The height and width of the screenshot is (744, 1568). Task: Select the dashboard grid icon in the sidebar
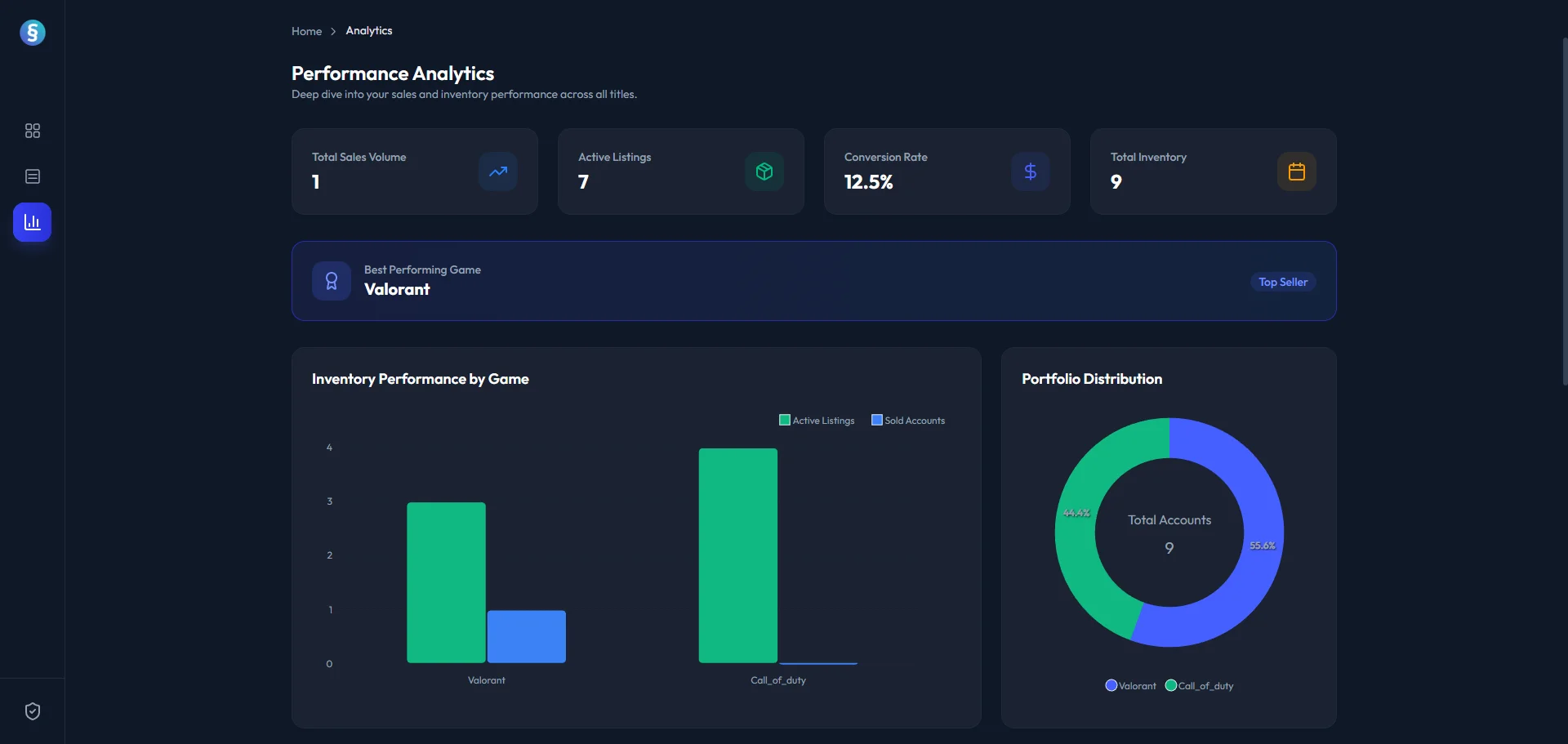(x=33, y=131)
